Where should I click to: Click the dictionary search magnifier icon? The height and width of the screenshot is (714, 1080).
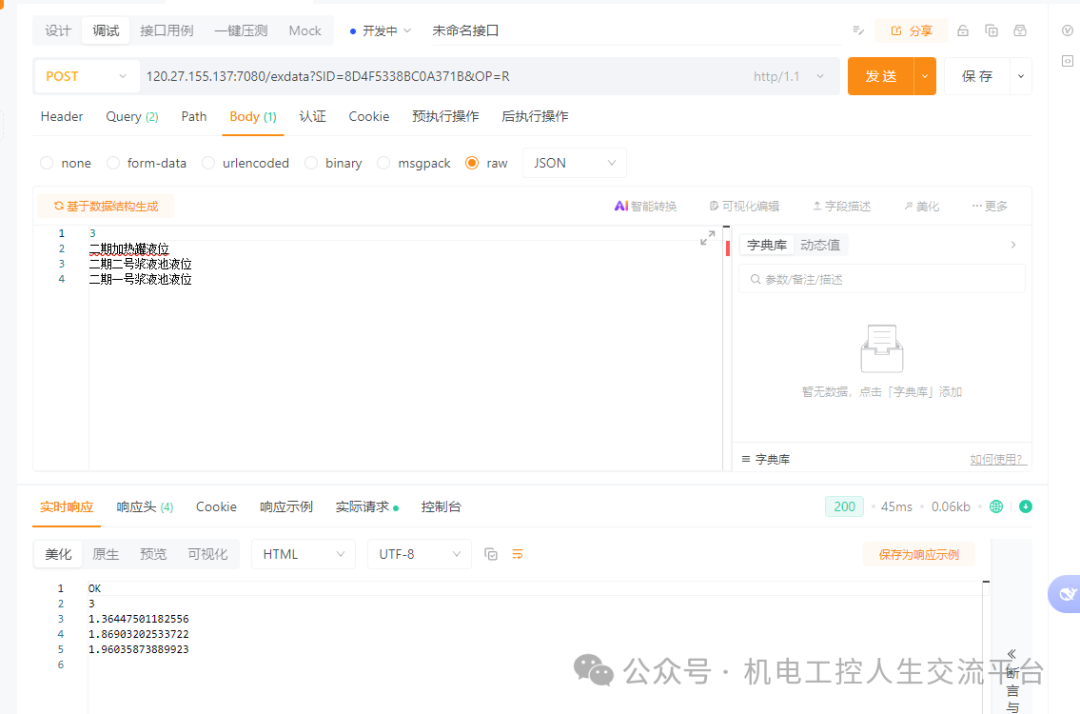pos(755,280)
